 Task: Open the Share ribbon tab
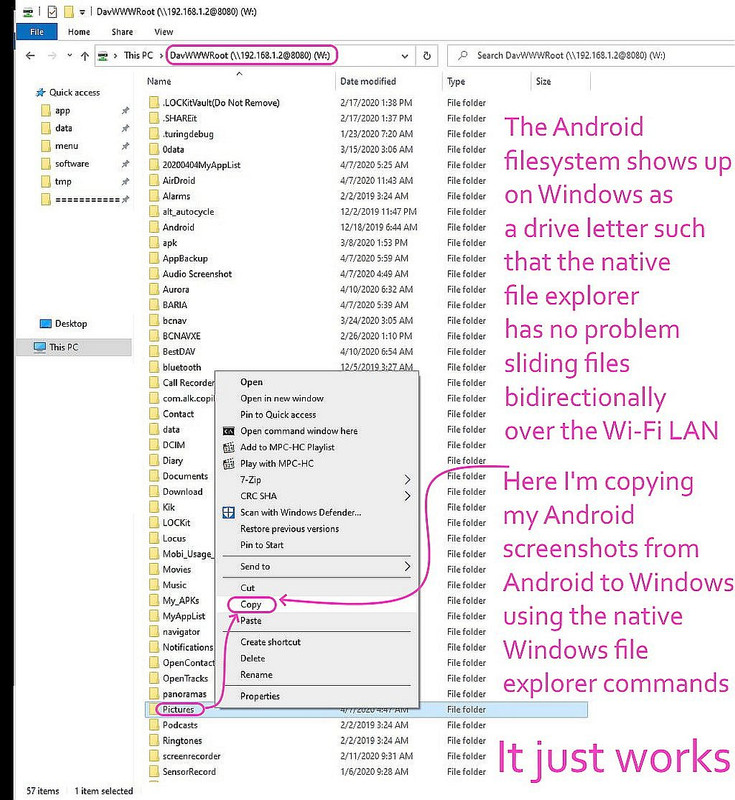(122, 32)
